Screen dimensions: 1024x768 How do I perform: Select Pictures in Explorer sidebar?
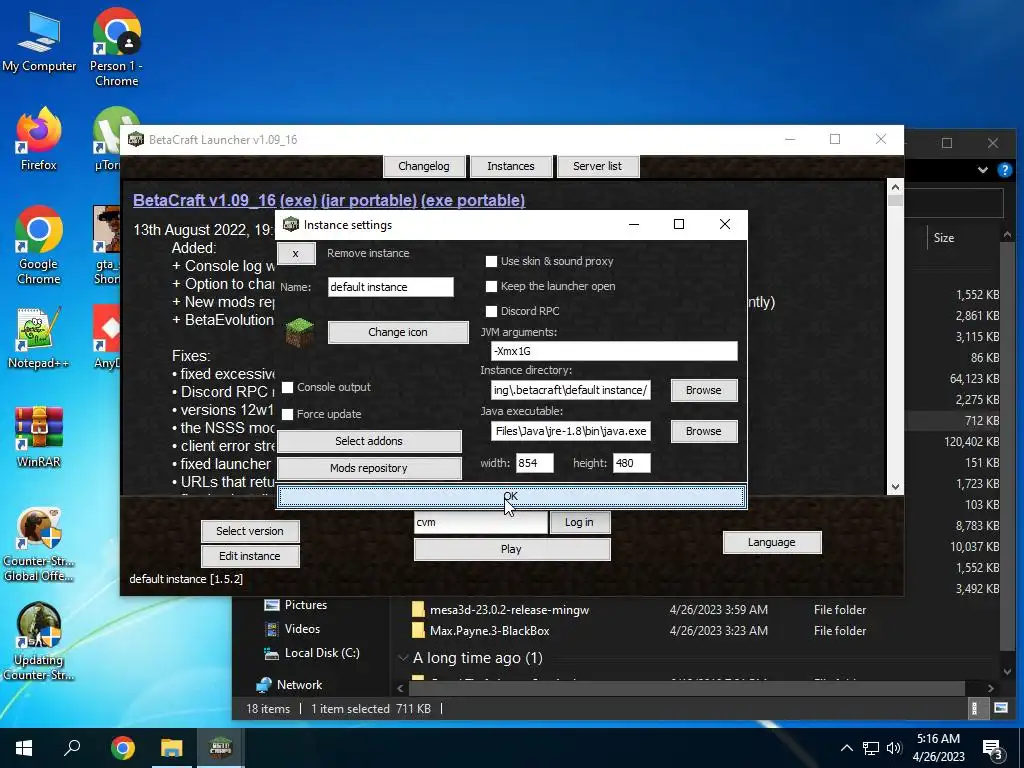click(x=295, y=605)
